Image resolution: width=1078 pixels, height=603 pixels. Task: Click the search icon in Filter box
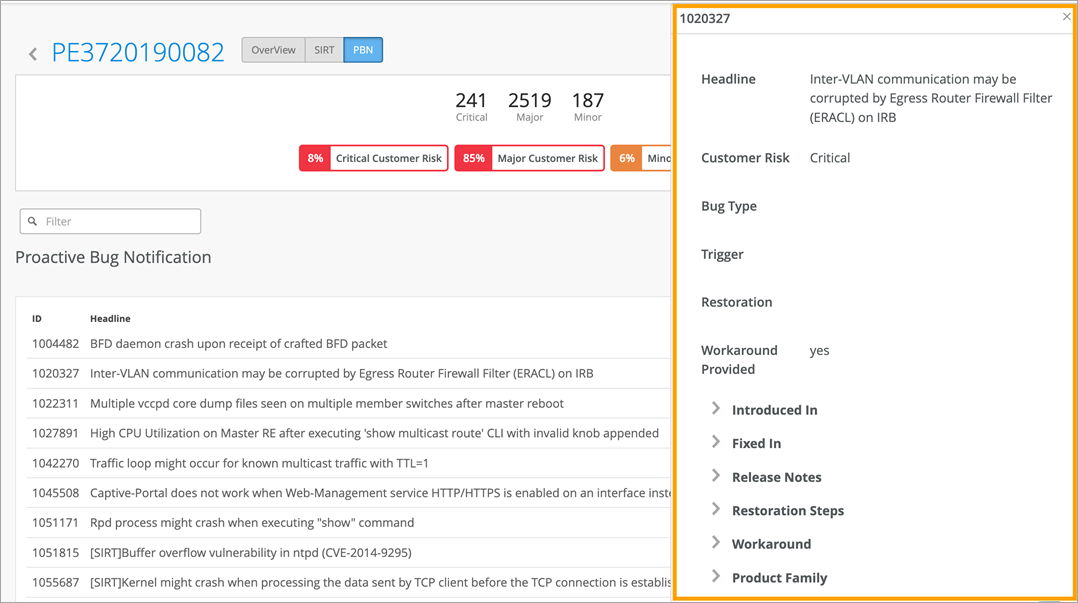click(32, 221)
